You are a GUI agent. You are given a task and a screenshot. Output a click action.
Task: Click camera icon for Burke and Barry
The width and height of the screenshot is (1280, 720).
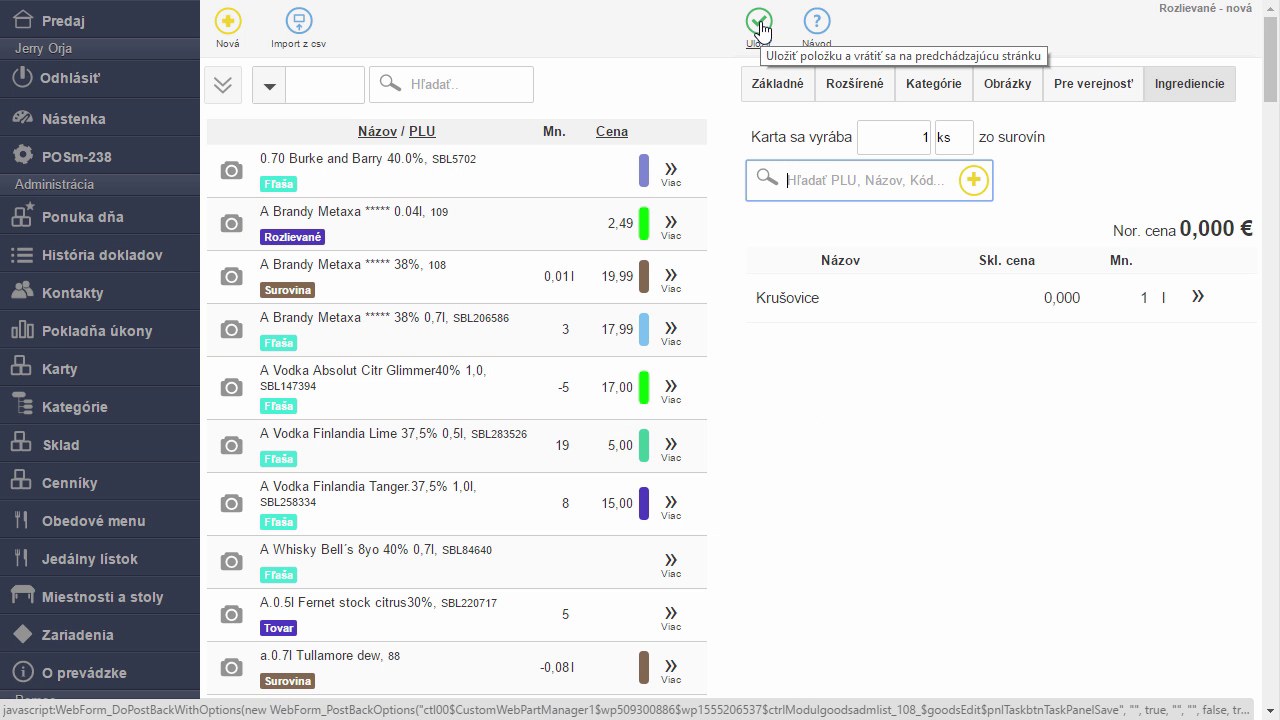tap(231, 171)
